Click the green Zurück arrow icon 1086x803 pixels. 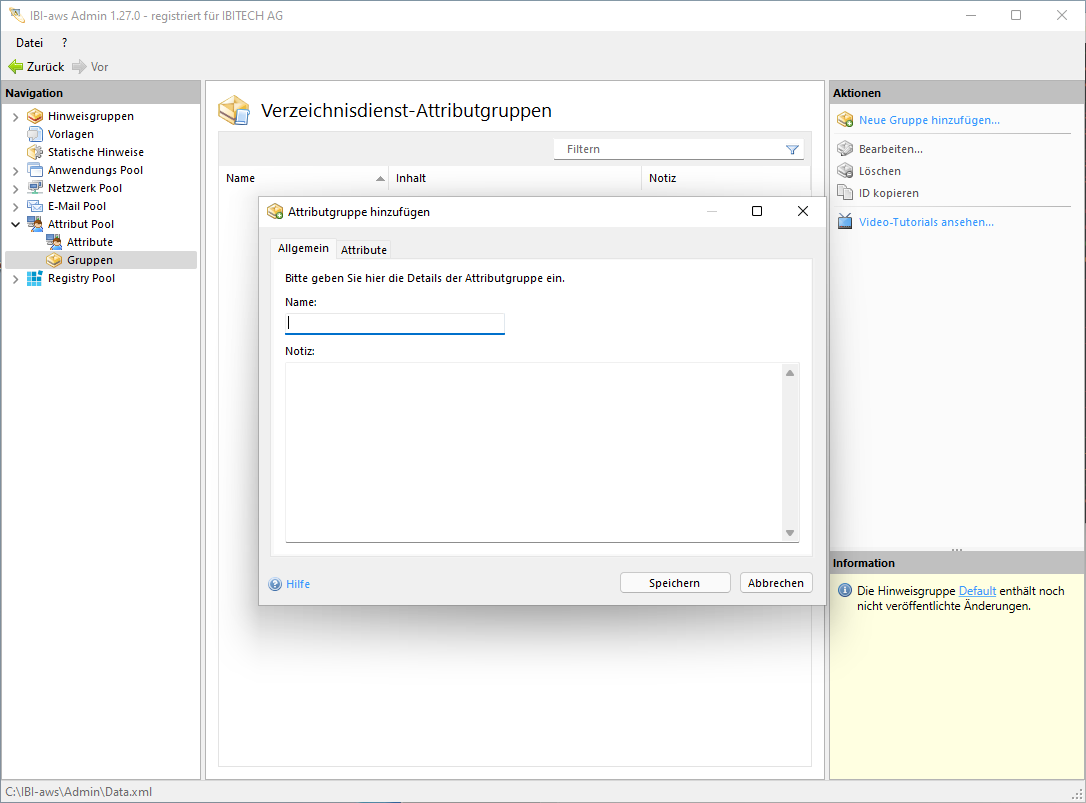tap(15, 67)
